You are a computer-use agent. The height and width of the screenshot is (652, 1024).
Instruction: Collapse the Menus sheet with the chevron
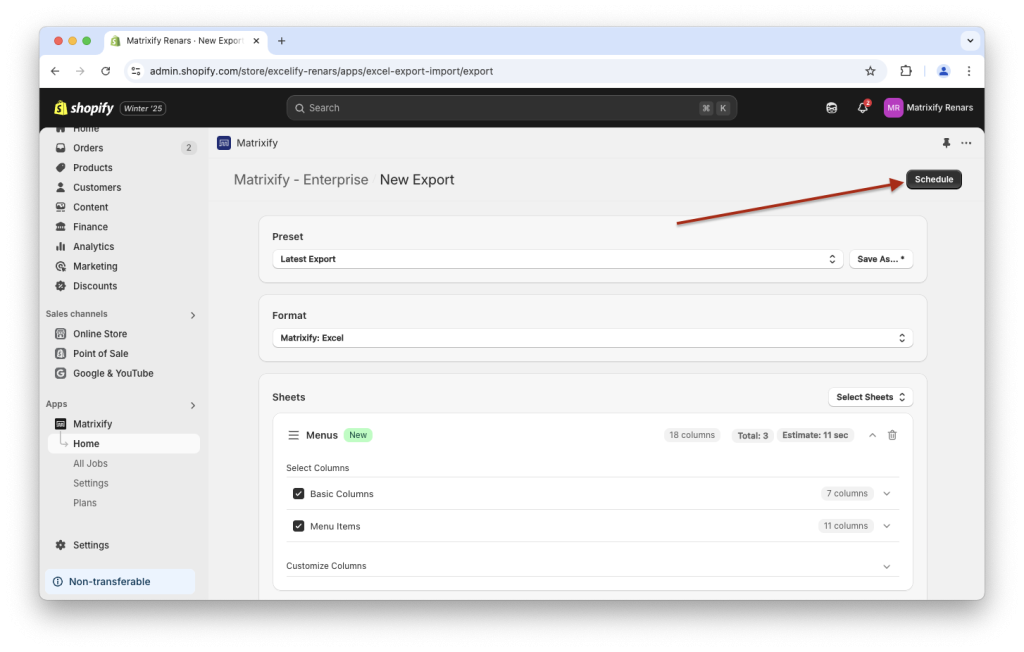(871, 434)
